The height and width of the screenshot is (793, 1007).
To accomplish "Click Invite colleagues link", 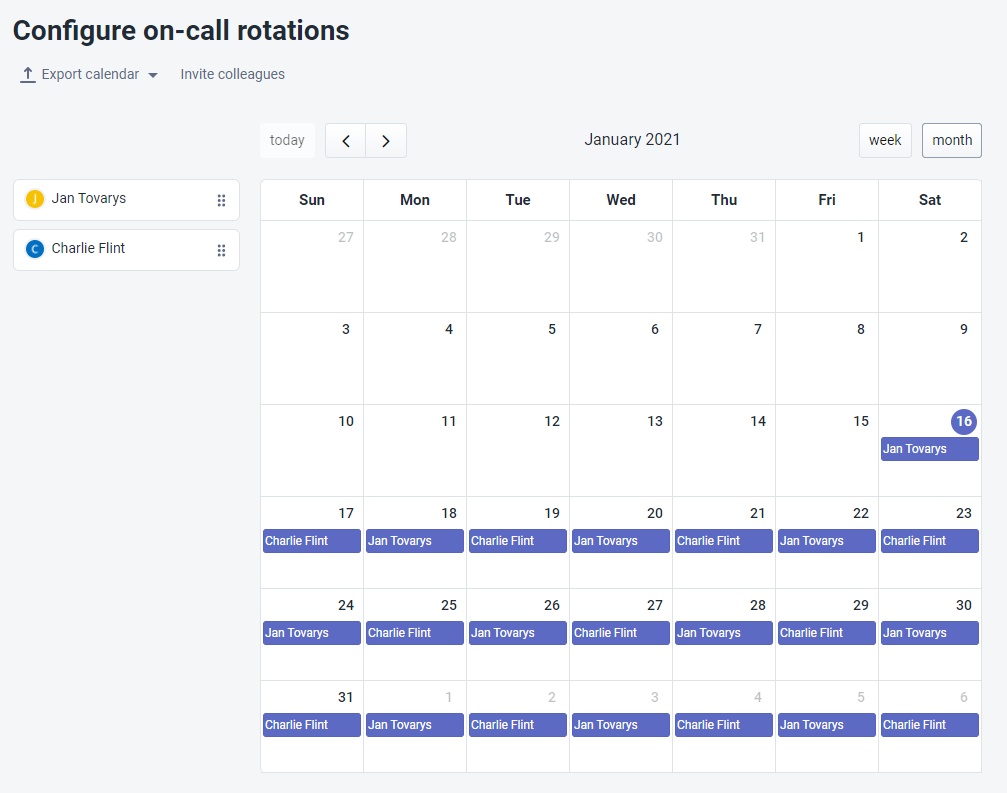I will [x=232, y=74].
